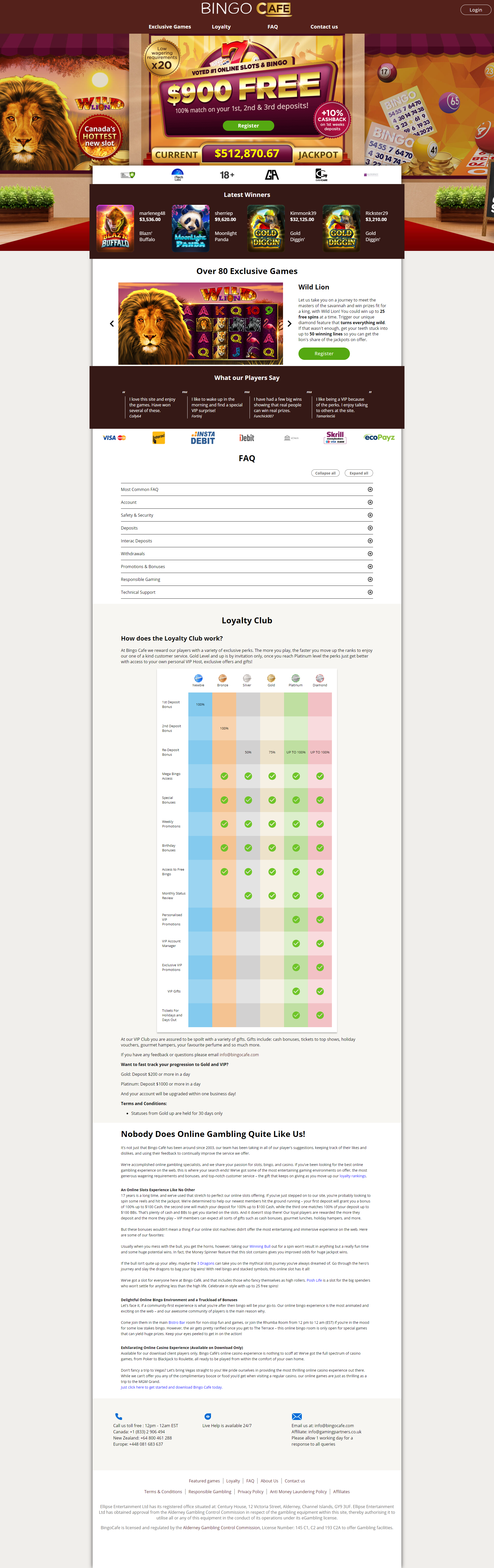Click the blue email envelope icon
Image resolution: width=494 pixels, height=1568 pixels.
click(x=297, y=1416)
